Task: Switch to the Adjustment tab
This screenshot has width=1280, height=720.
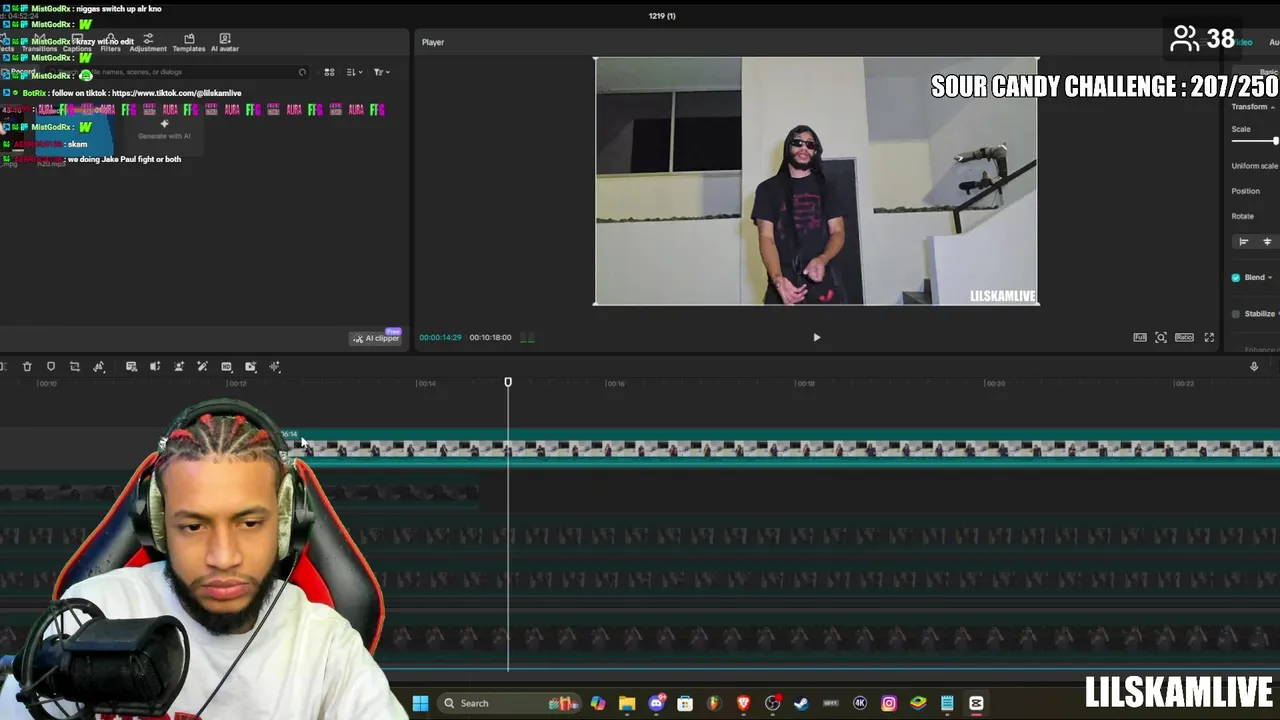Action: coord(148,43)
